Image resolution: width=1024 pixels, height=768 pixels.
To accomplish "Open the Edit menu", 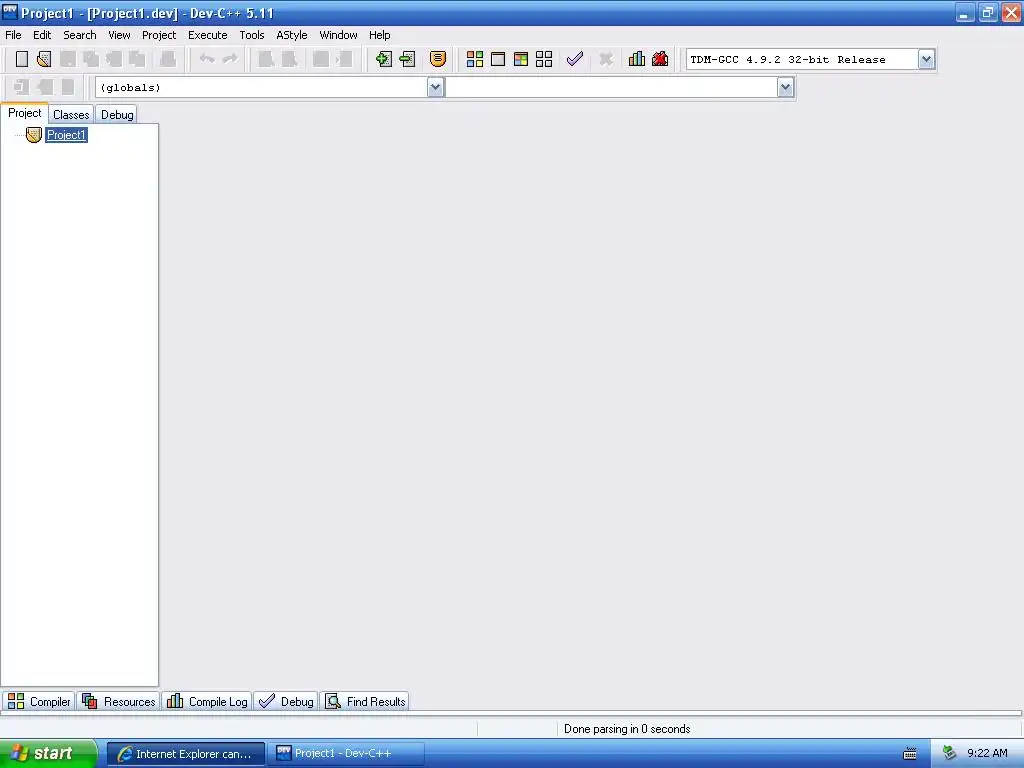I will click(42, 35).
